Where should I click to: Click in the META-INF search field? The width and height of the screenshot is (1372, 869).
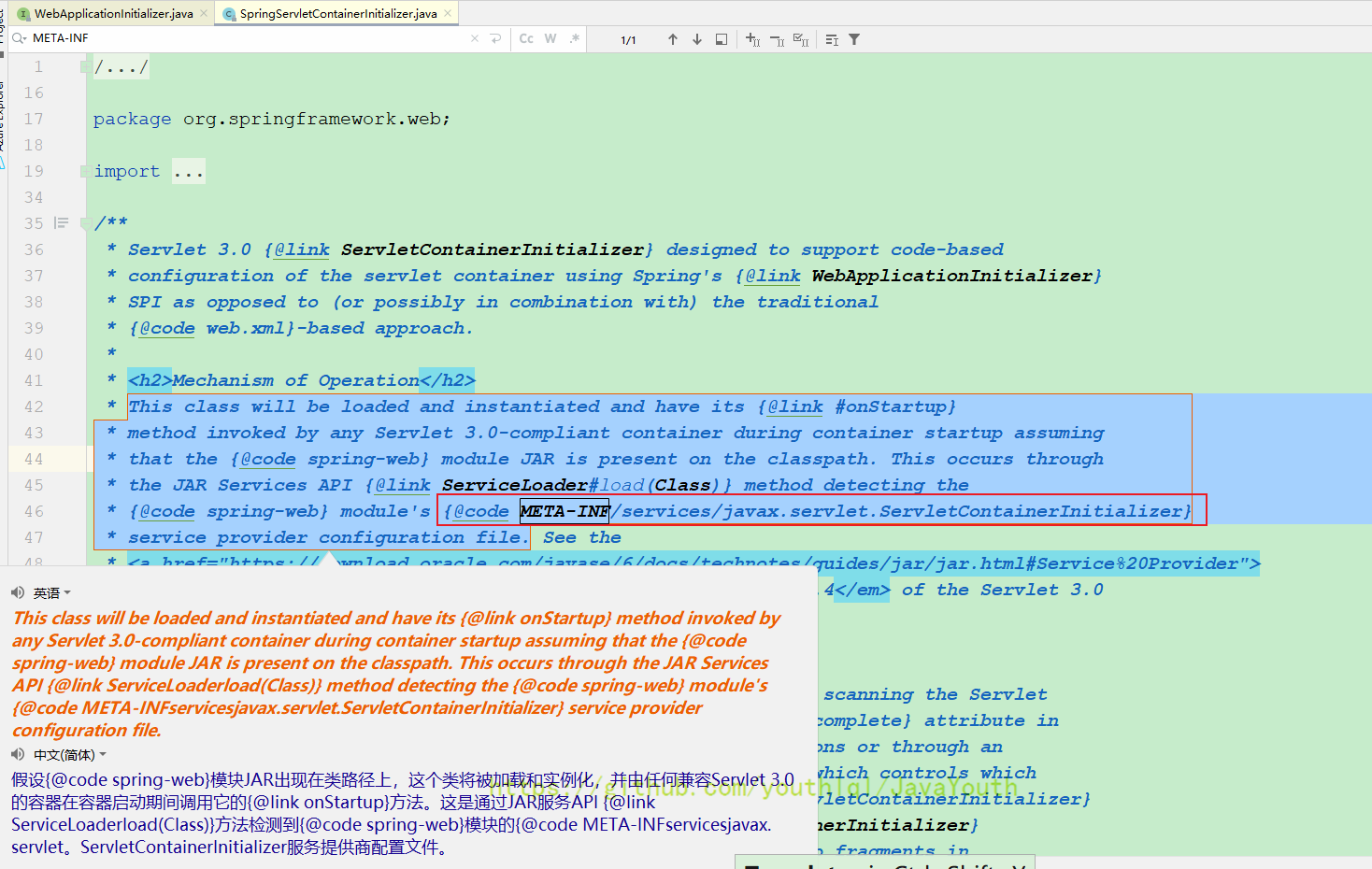click(243, 38)
